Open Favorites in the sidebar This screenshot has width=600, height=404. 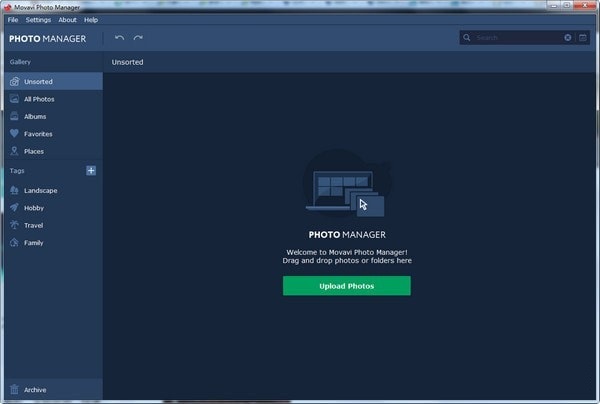[54, 134]
